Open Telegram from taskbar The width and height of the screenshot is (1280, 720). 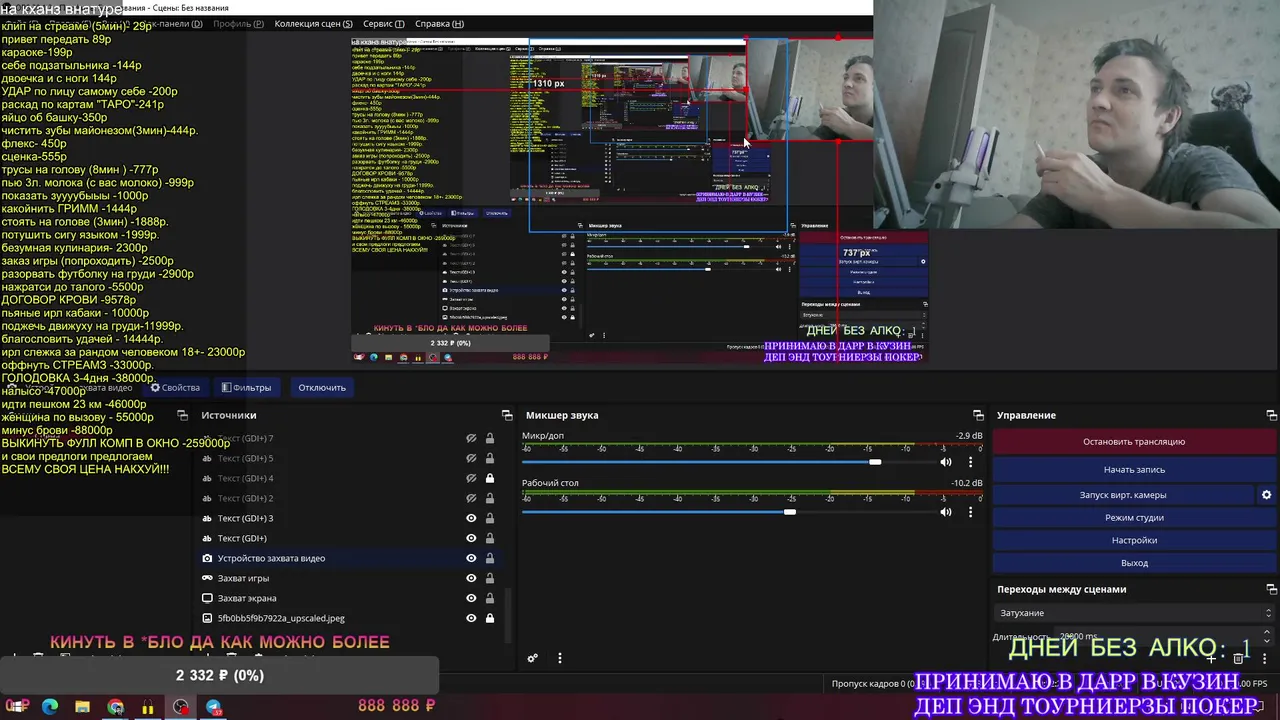coord(214,707)
